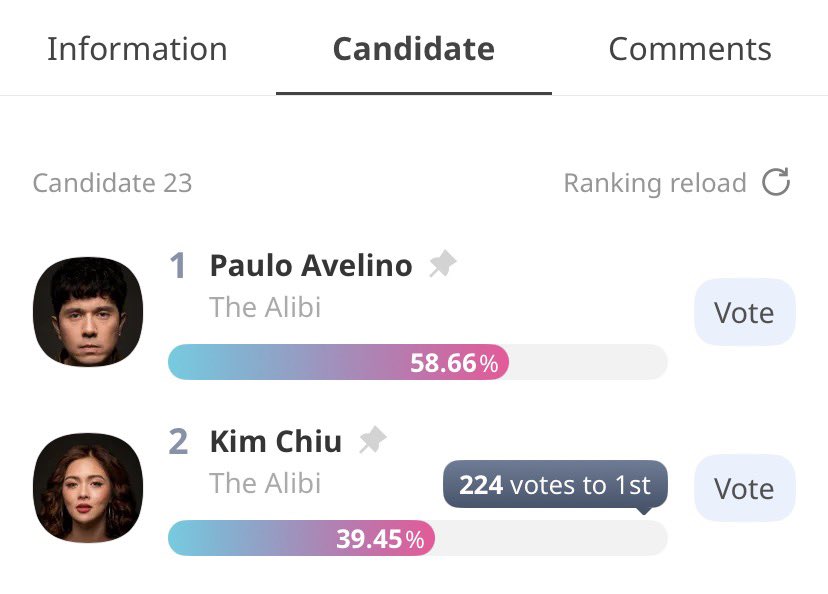The width and height of the screenshot is (828, 594).
Task: Select the Candidate tab
Action: pyautogui.click(x=414, y=49)
